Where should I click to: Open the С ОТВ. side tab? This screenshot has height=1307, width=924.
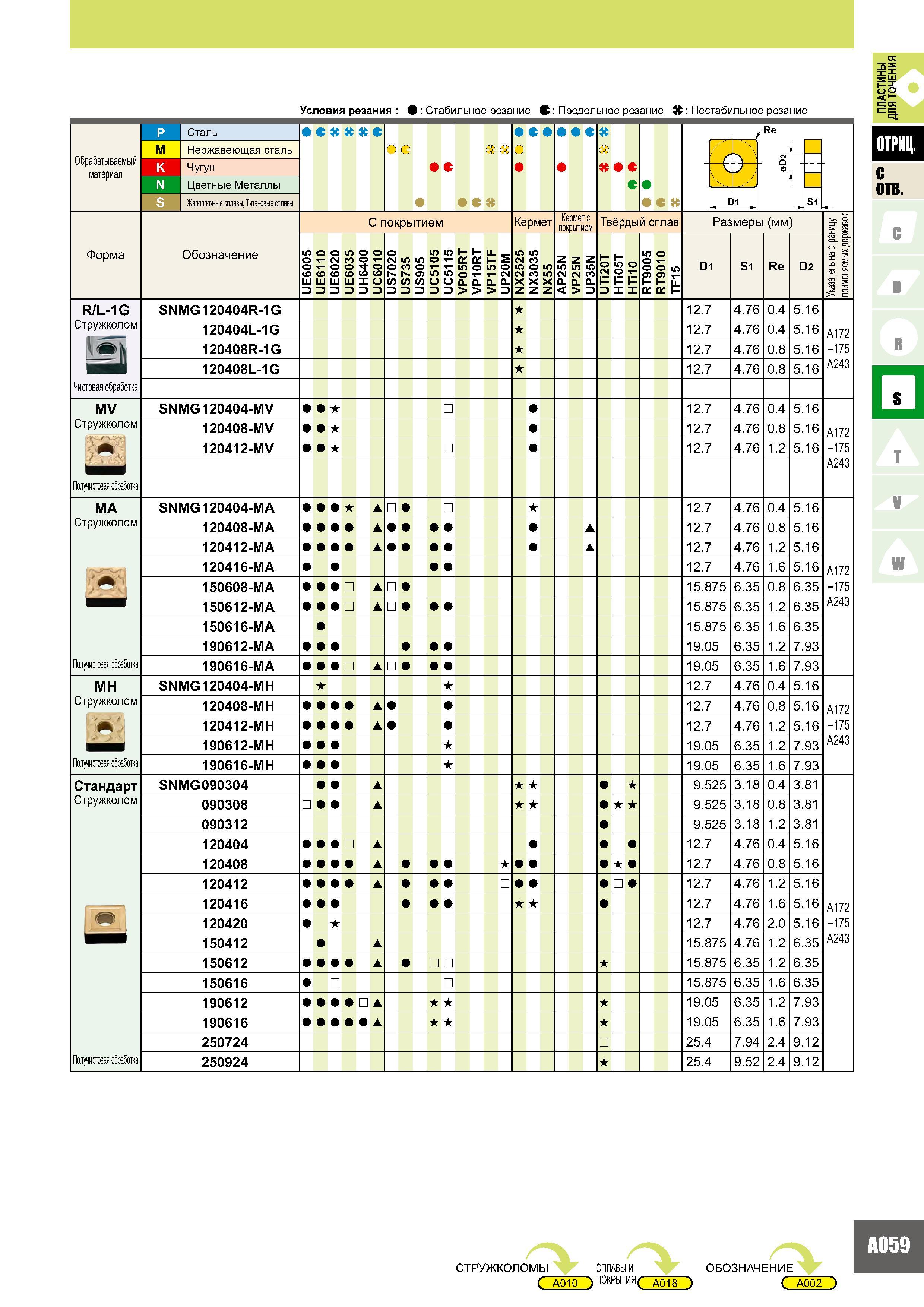(x=898, y=181)
